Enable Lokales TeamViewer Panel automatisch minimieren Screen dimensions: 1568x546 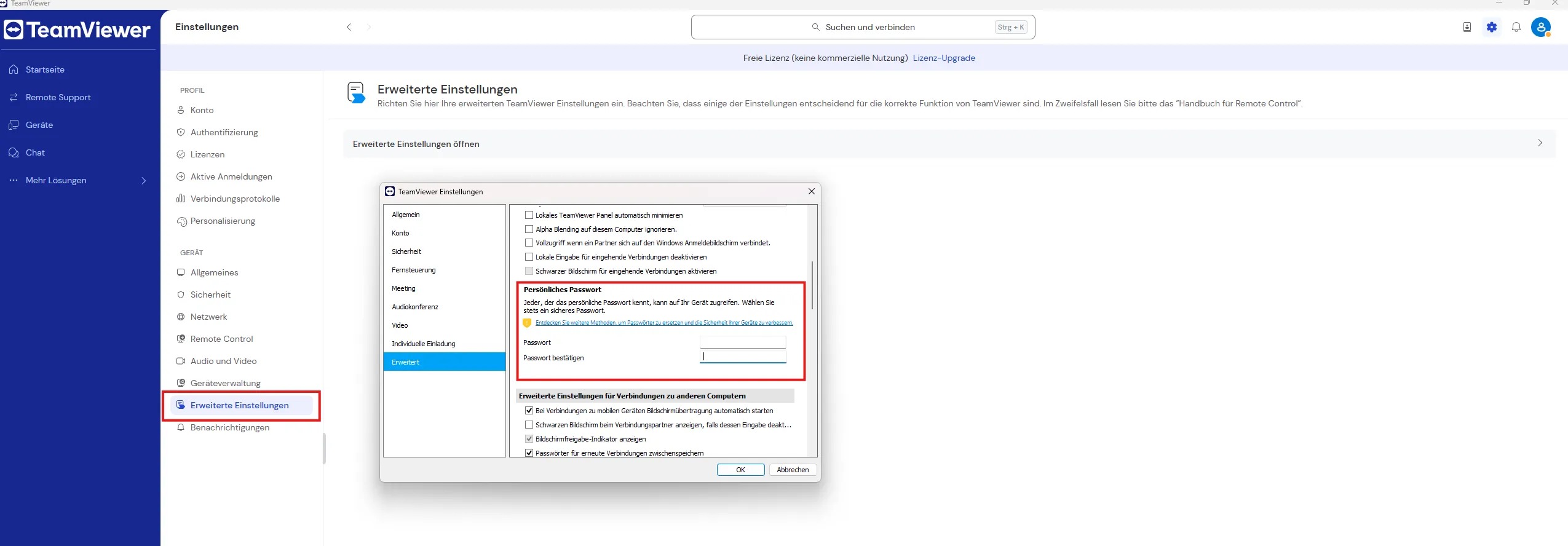(529, 215)
